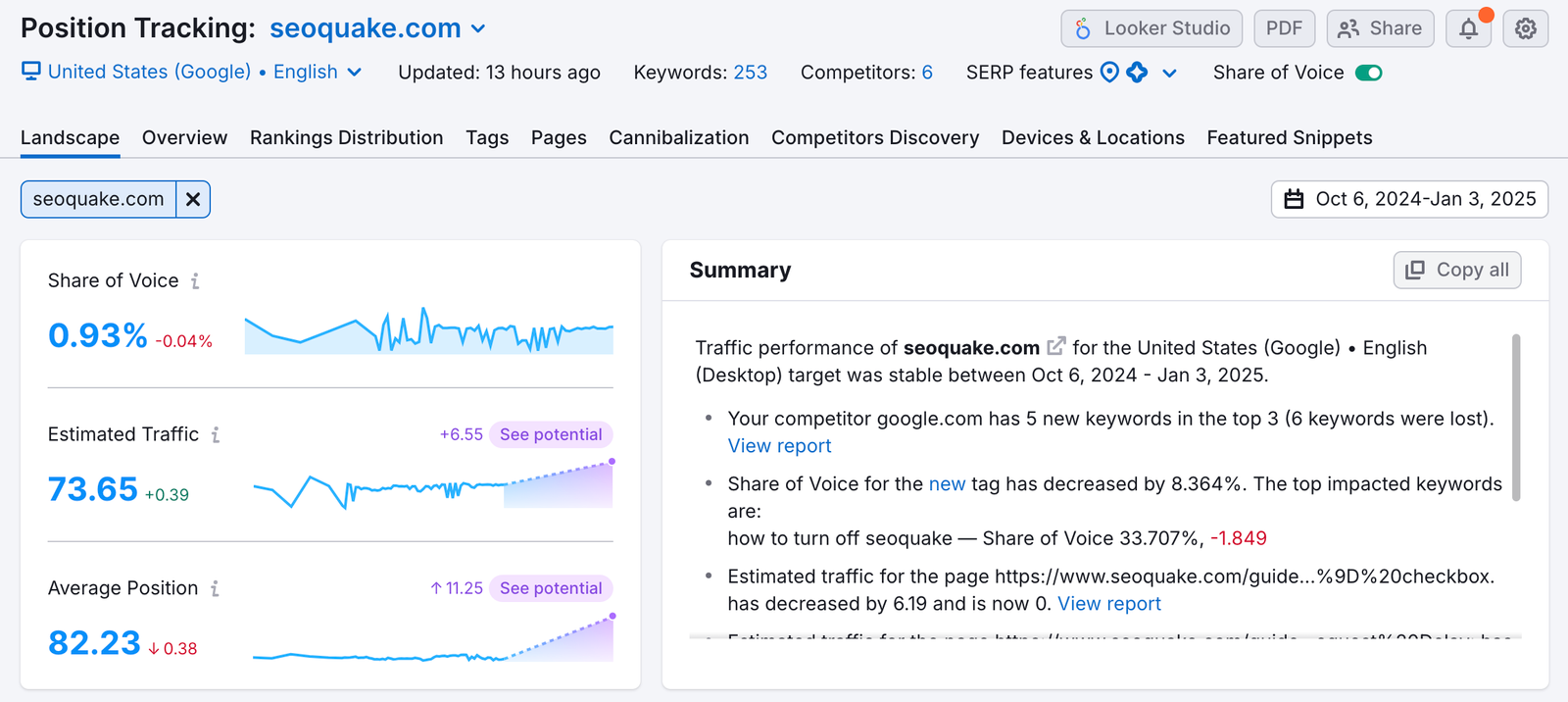
Task: Open external link icon next to seoquake.com
Action: pyautogui.click(x=1055, y=347)
